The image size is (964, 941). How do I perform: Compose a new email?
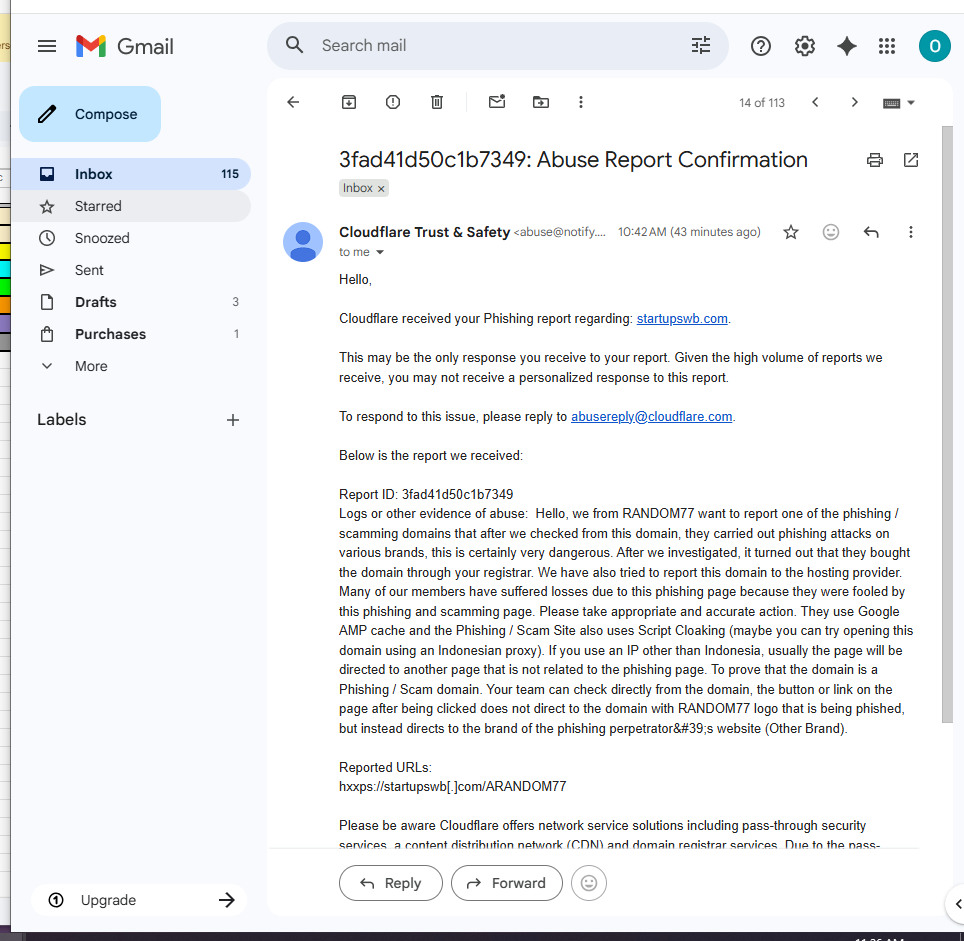click(x=90, y=114)
